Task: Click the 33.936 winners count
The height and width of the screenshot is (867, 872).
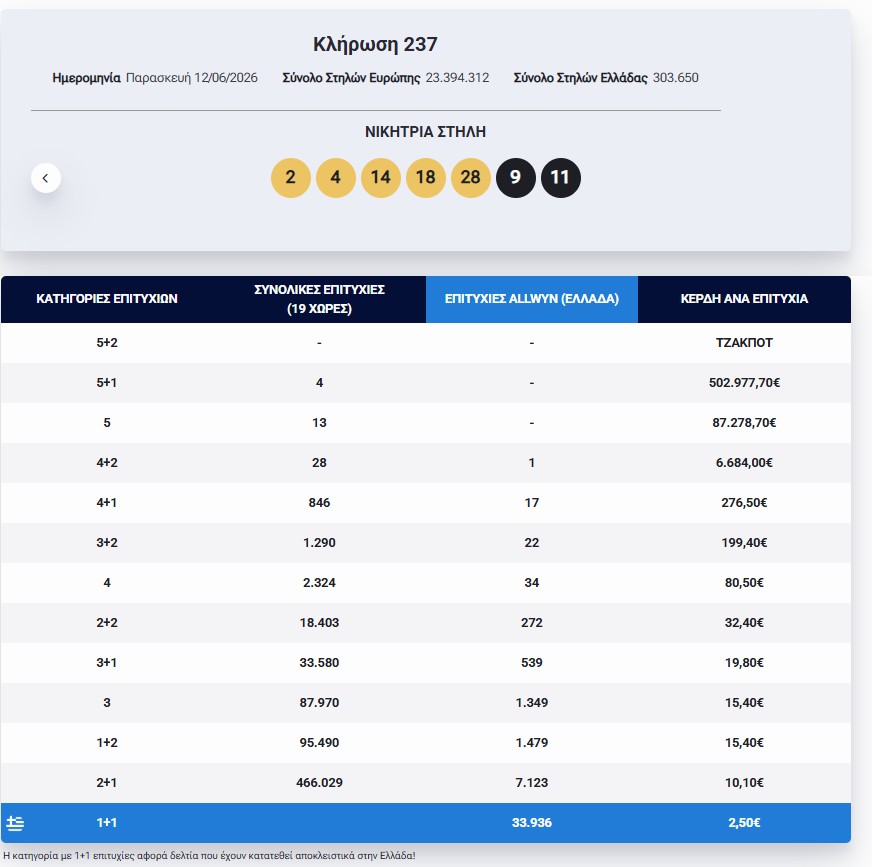Action: tap(532, 823)
